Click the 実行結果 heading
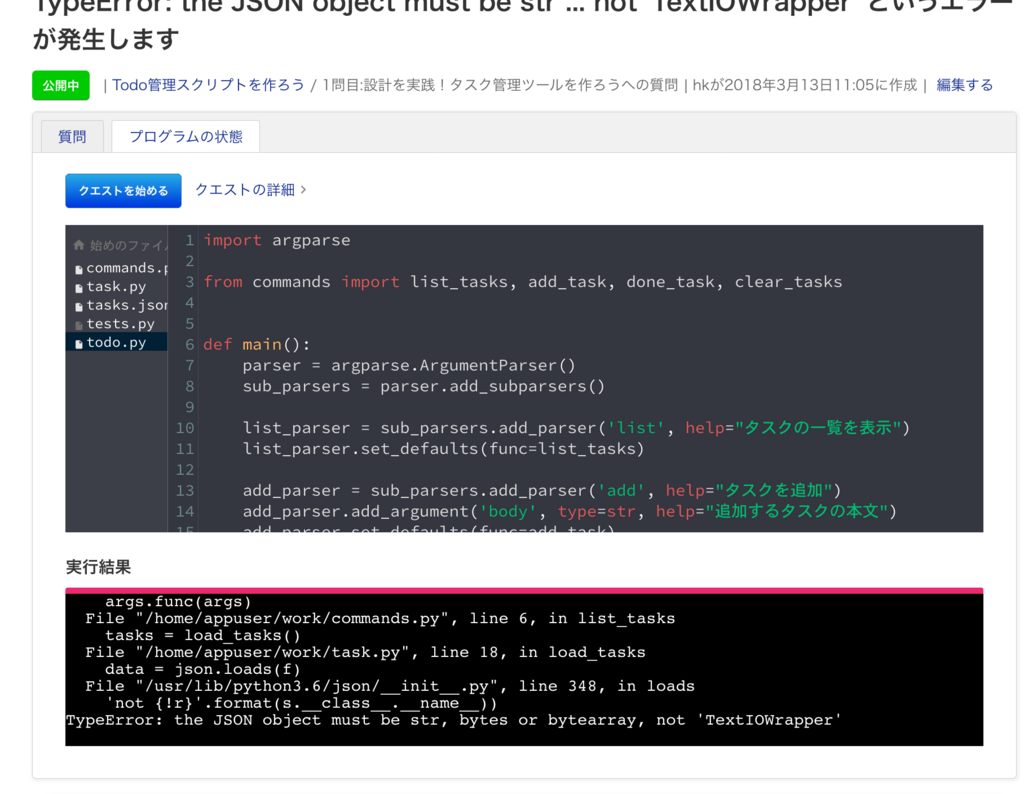The width and height of the screenshot is (1024, 794). (99, 567)
